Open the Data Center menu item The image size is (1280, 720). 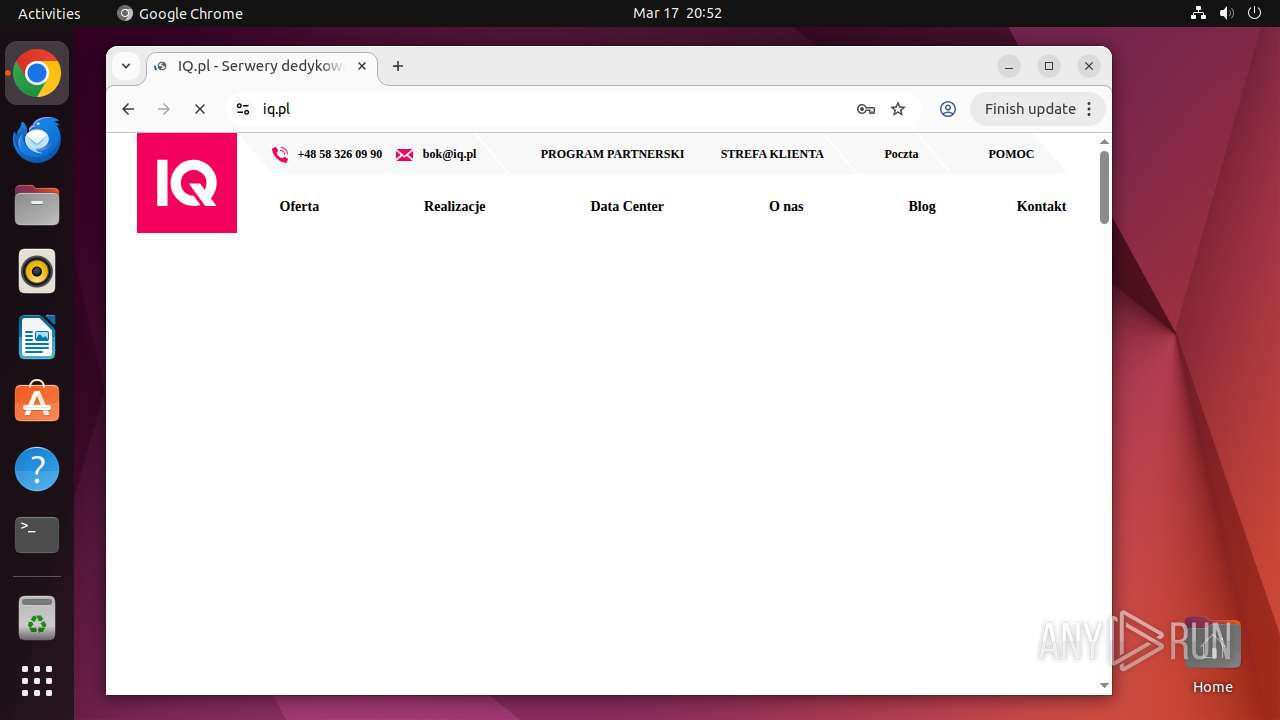(627, 206)
